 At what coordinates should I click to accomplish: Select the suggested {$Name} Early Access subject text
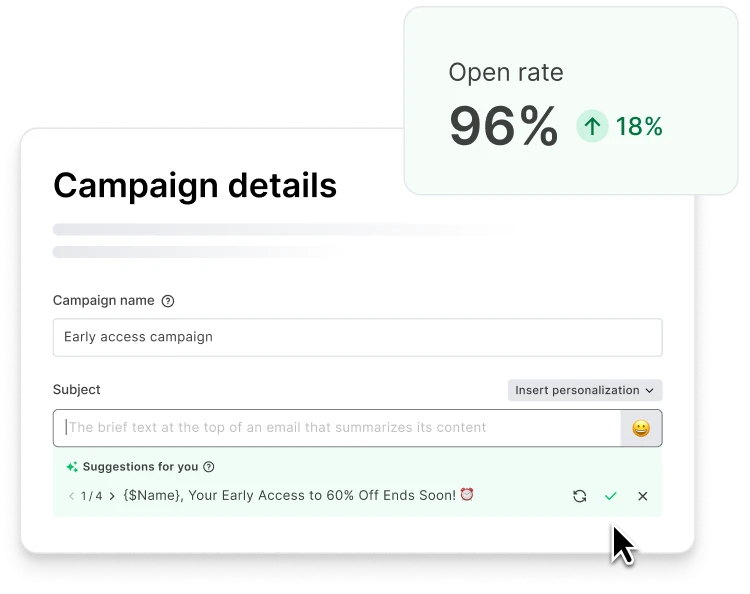(298, 495)
